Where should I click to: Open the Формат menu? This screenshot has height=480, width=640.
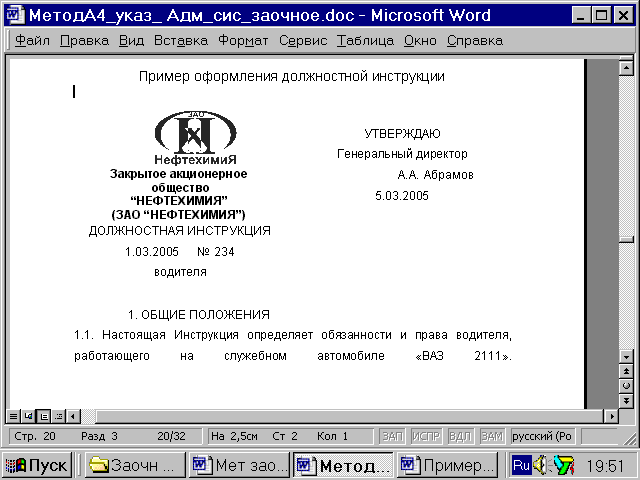(243, 41)
